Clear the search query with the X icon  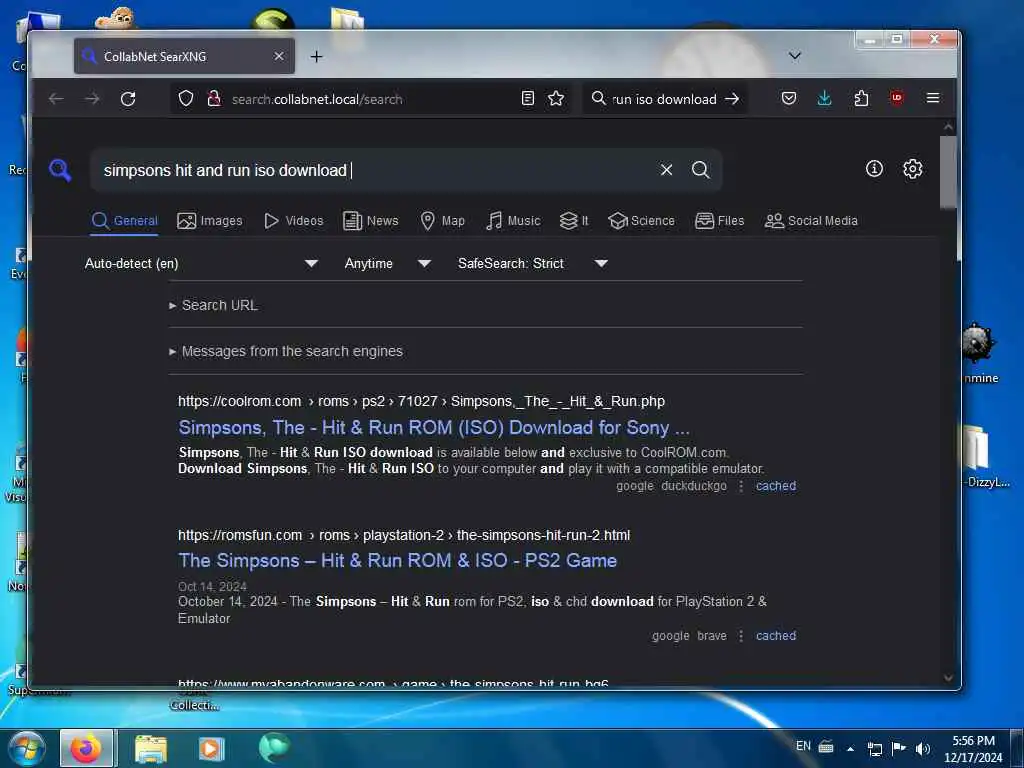point(666,170)
